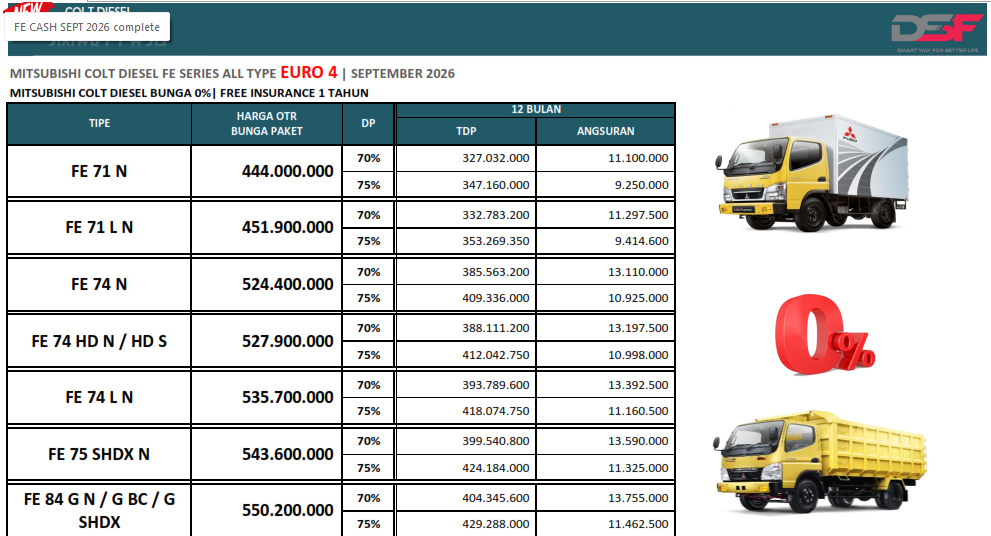Select the TDP column header
991x536 pixels.
466,131
